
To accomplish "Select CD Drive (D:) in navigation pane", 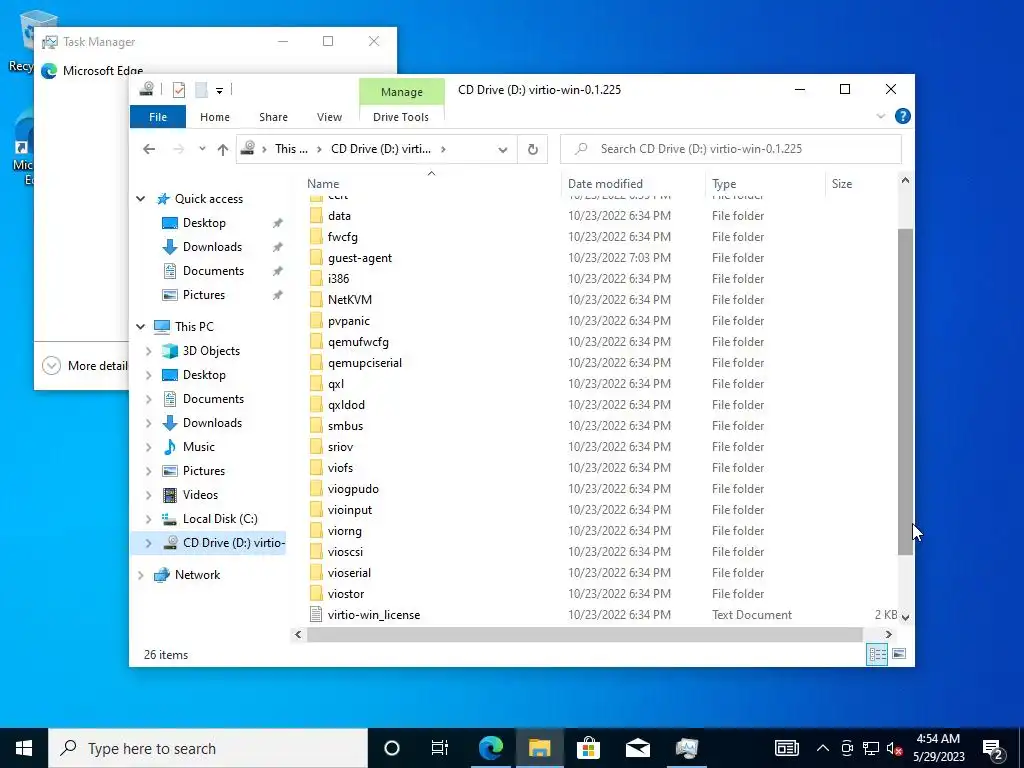I will 233,543.
